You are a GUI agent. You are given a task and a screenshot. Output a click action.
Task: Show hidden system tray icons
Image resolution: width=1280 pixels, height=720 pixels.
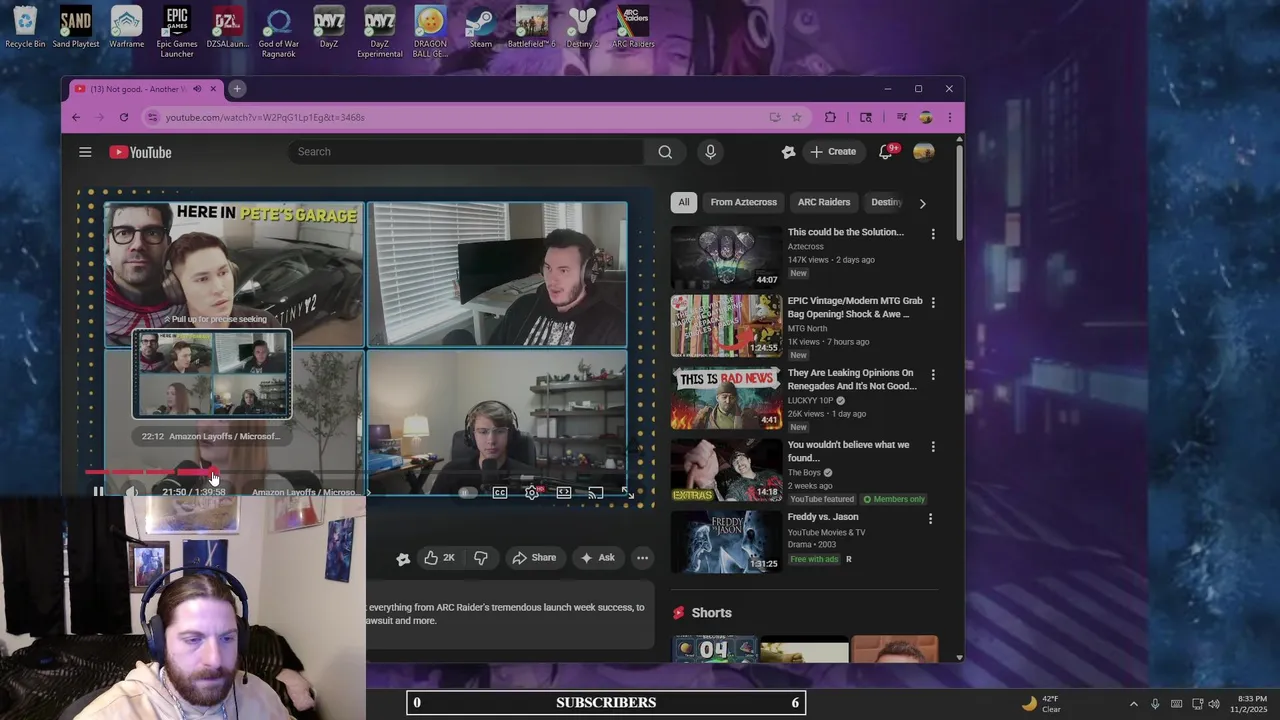tap(1133, 704)
